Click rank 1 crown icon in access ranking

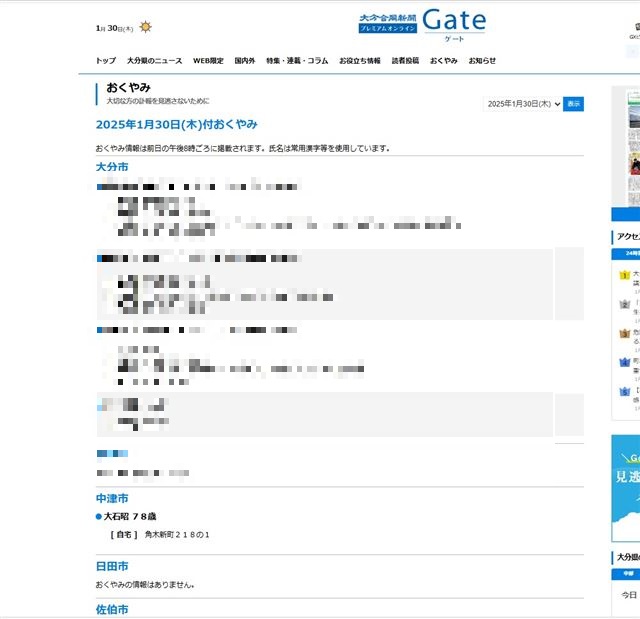click(x=624, y=275)
